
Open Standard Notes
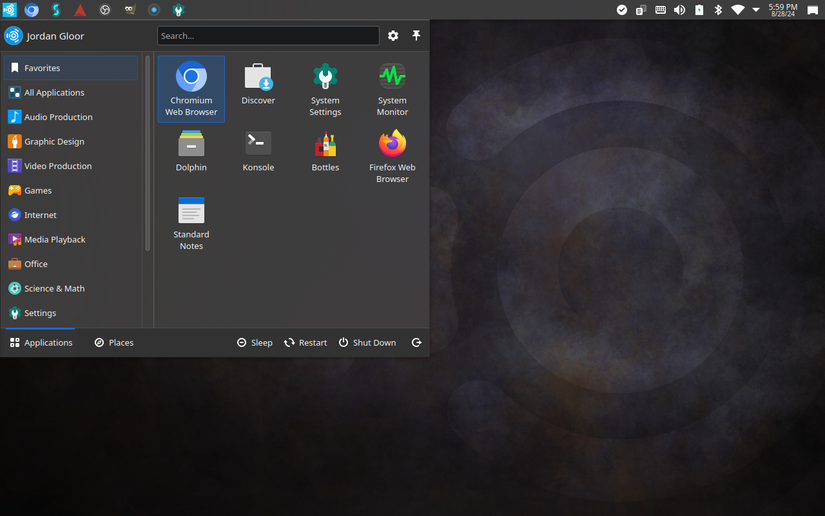click(x=191, y=223)
